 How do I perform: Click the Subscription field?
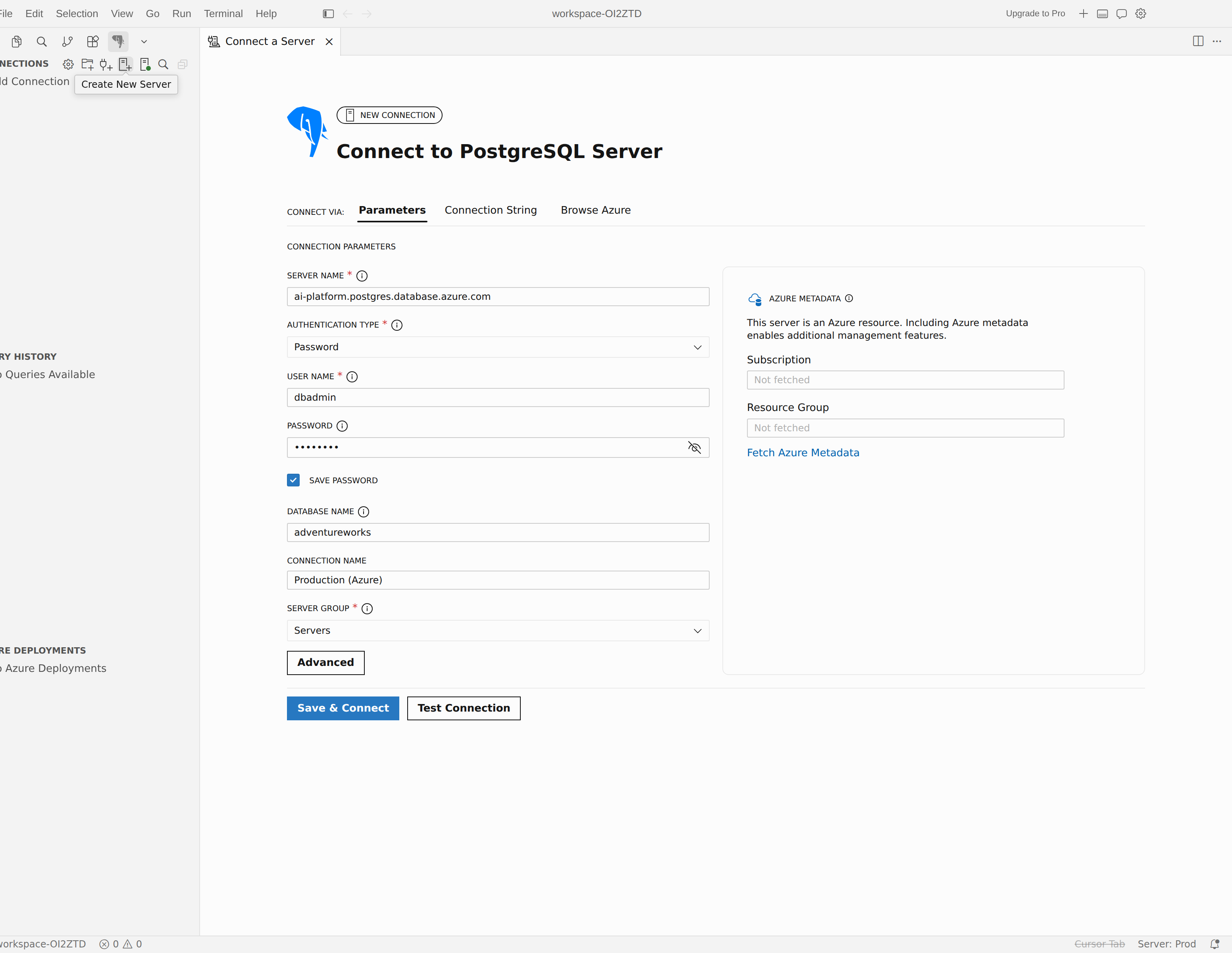coord(905,380)
